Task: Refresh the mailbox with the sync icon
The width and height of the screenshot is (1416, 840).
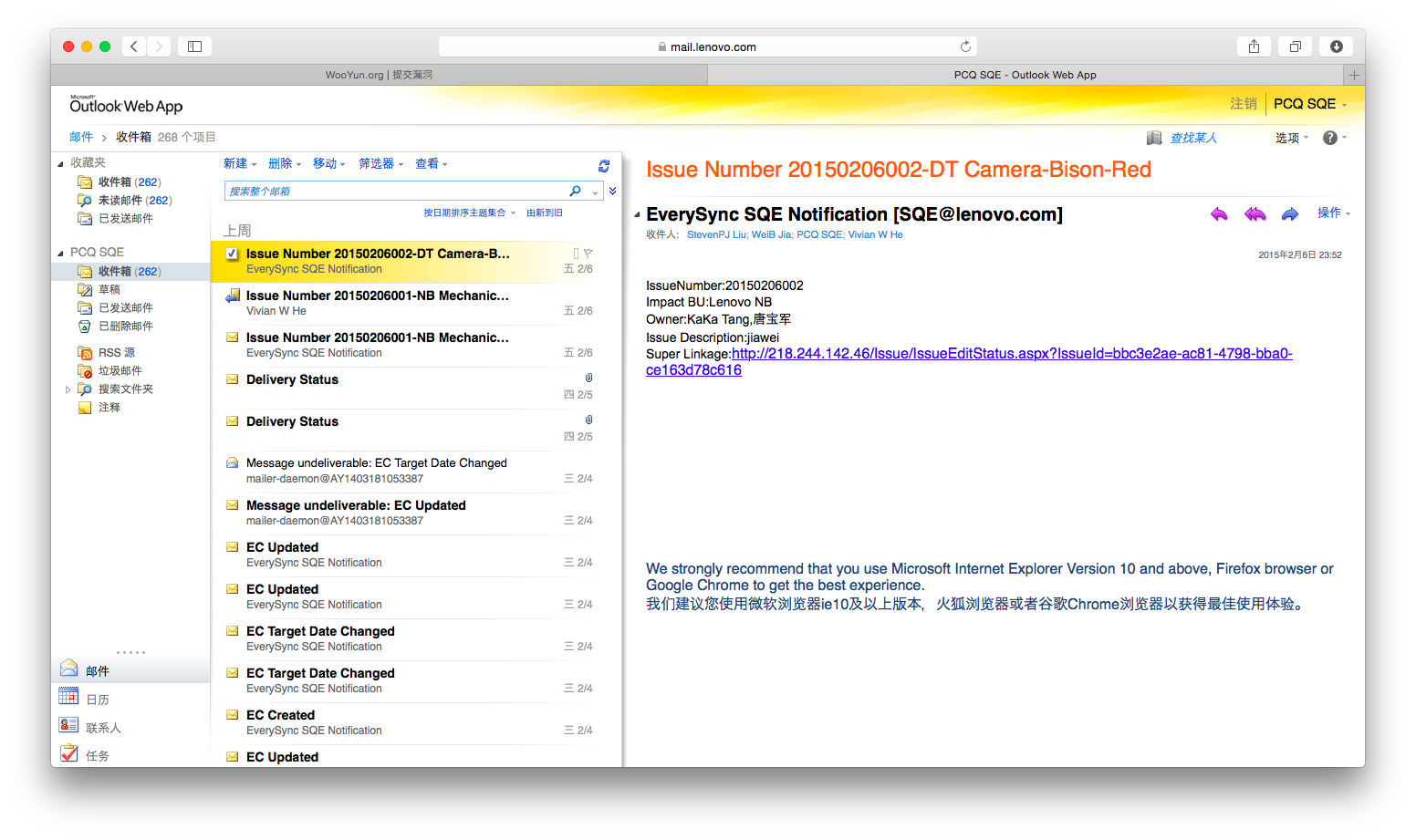Action: [x=603, y=166]
